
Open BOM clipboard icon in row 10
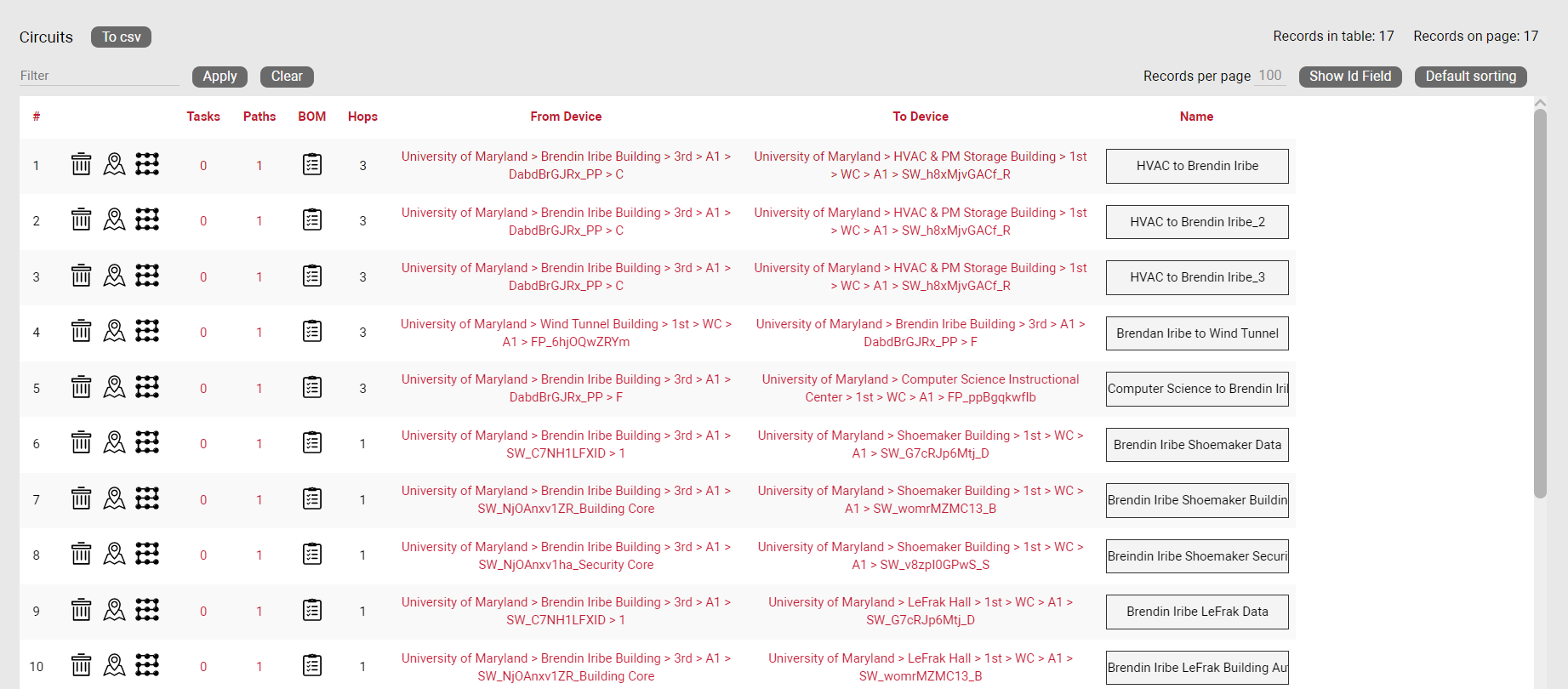coord(312,665)
